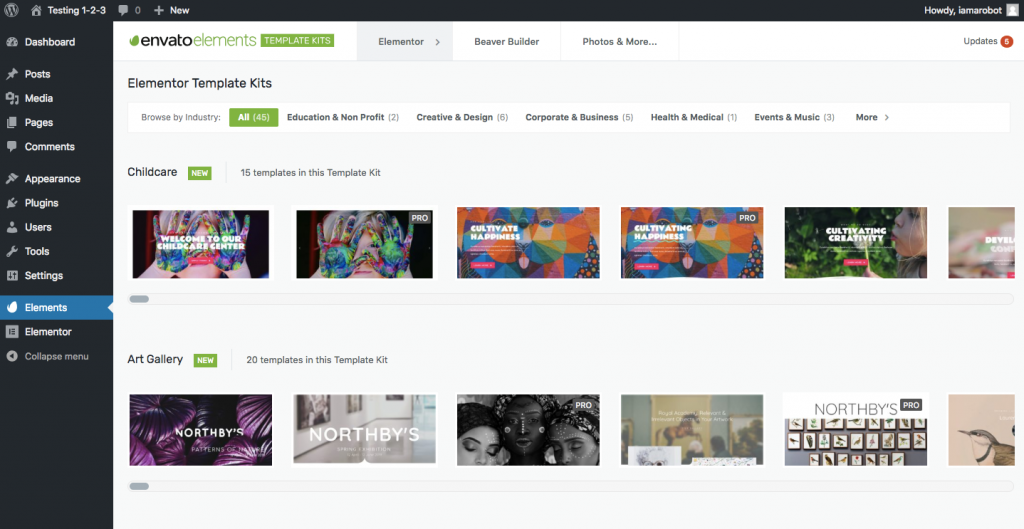Click the Tools wrench icon
Viewport: 1024px width, 529px height.
pyautogui.click(x=12, y=251)
